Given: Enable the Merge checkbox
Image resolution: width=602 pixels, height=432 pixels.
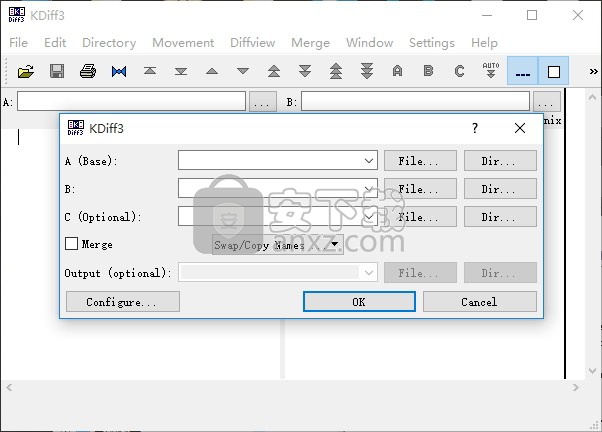Looking at the screenshot, I should click(x=71, y=243).
